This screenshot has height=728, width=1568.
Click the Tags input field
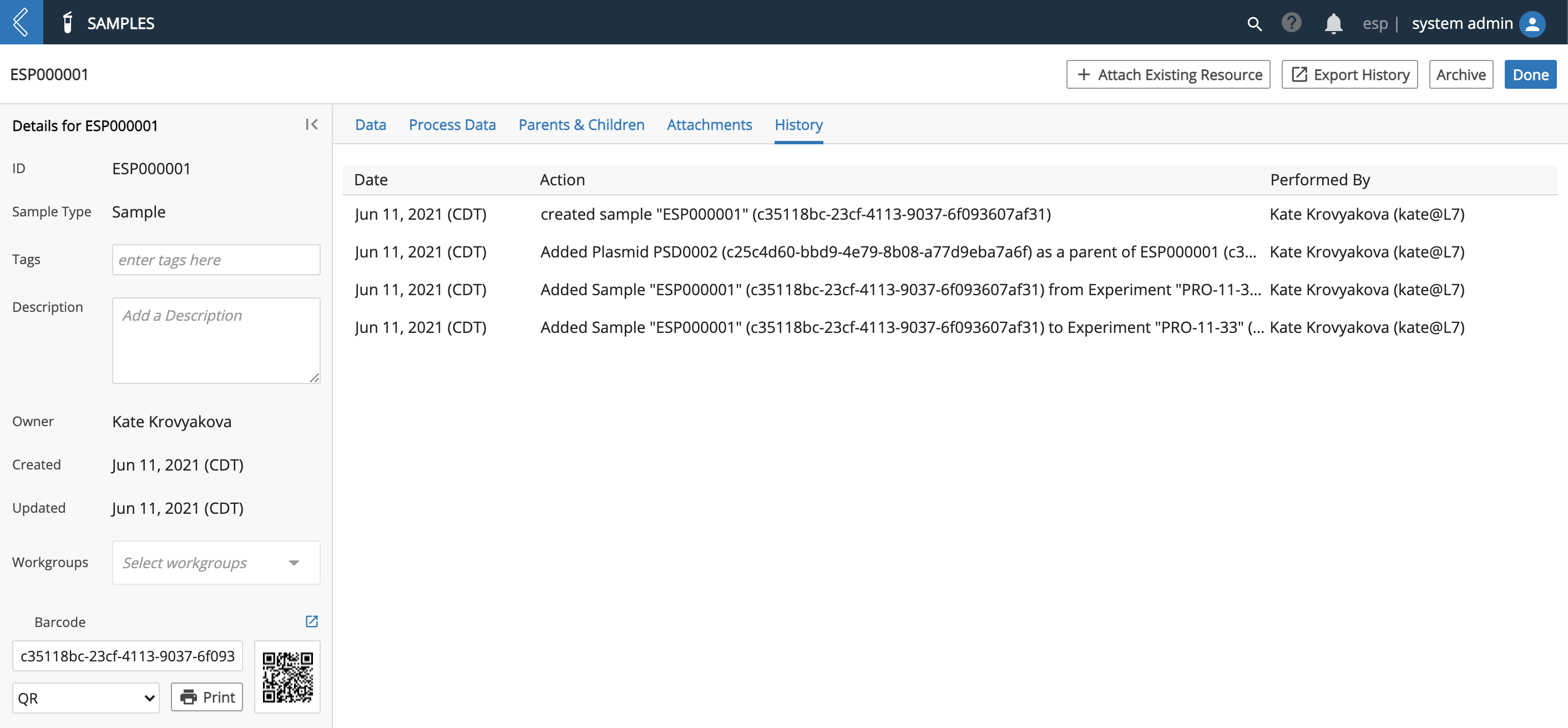[x=215, y=259]
